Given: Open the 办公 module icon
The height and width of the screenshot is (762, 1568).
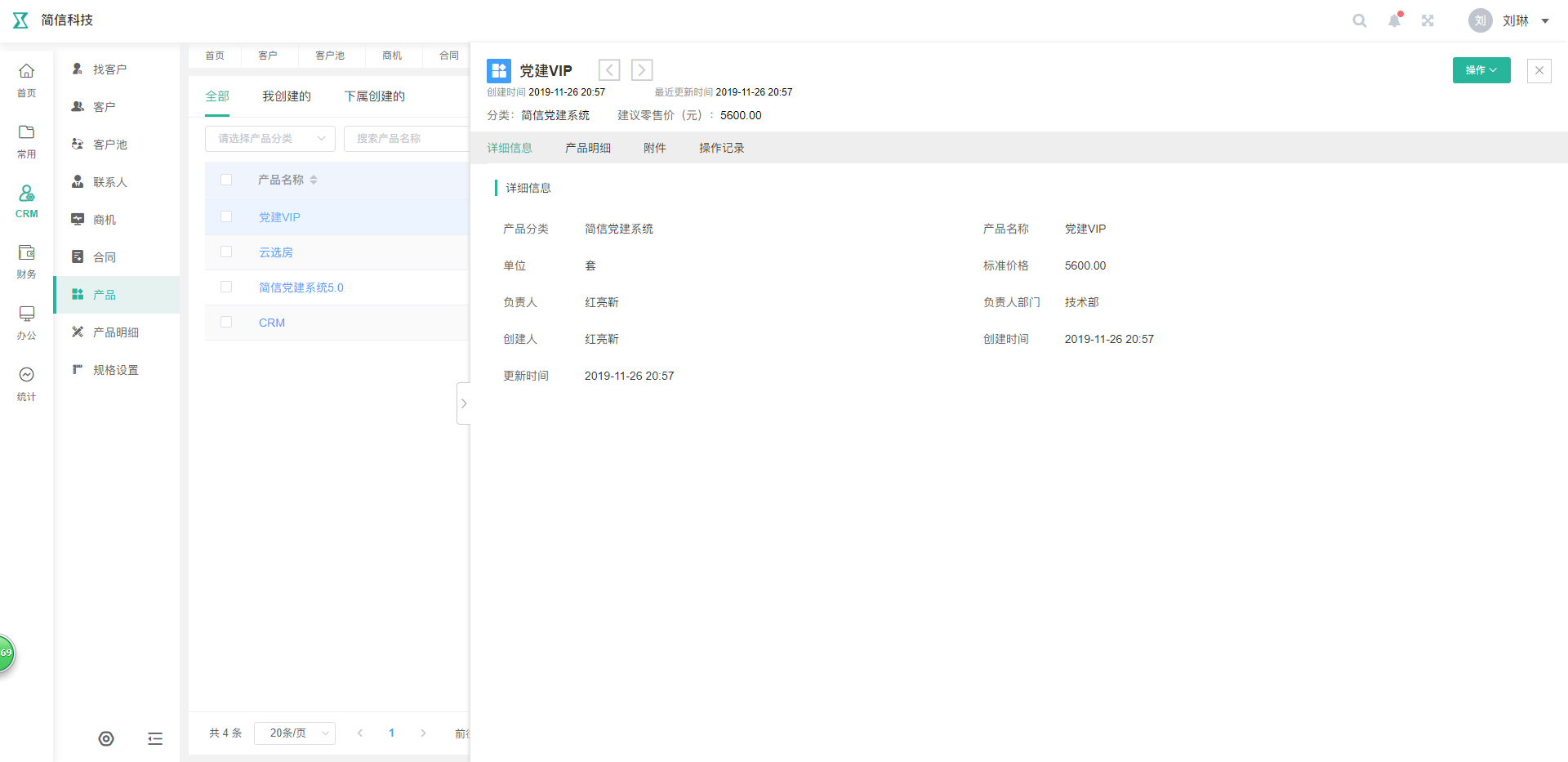Looking at the screenshot, I should coord(26,322).
